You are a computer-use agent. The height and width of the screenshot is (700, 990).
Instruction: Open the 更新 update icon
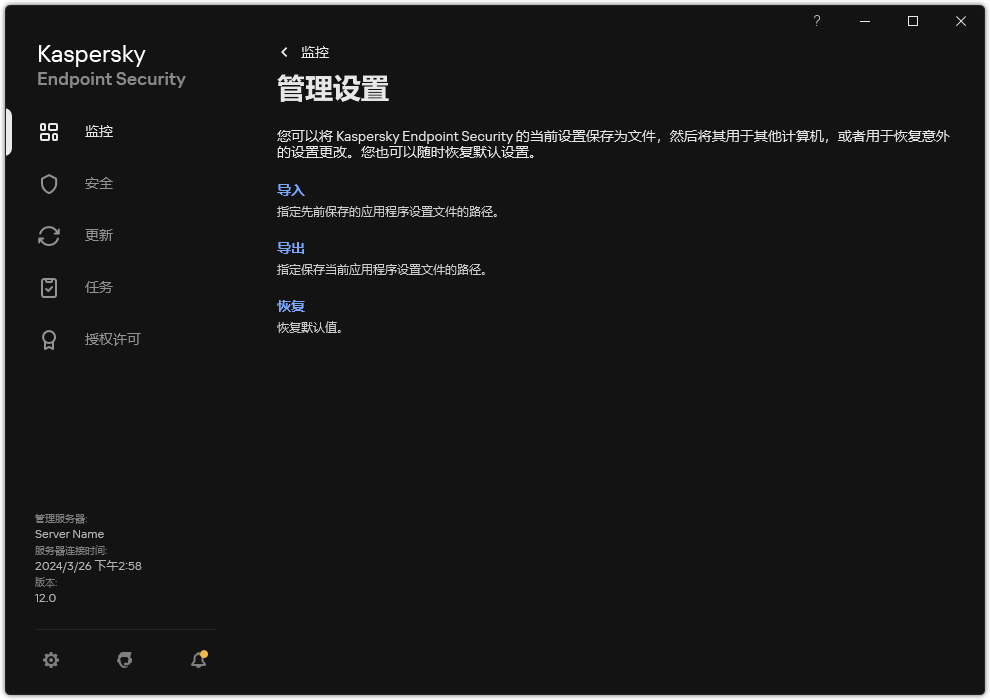49,235
